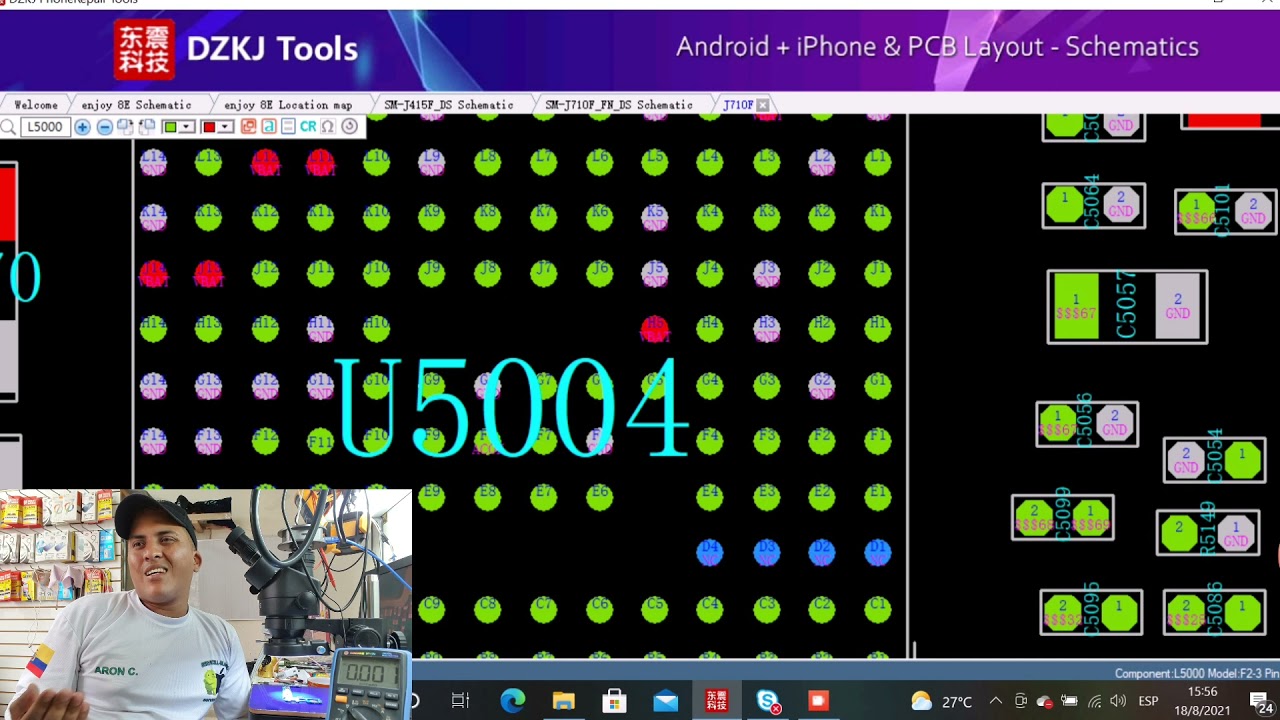
Task: Click the DZKJ app taskbar icon
Action: 717,701
